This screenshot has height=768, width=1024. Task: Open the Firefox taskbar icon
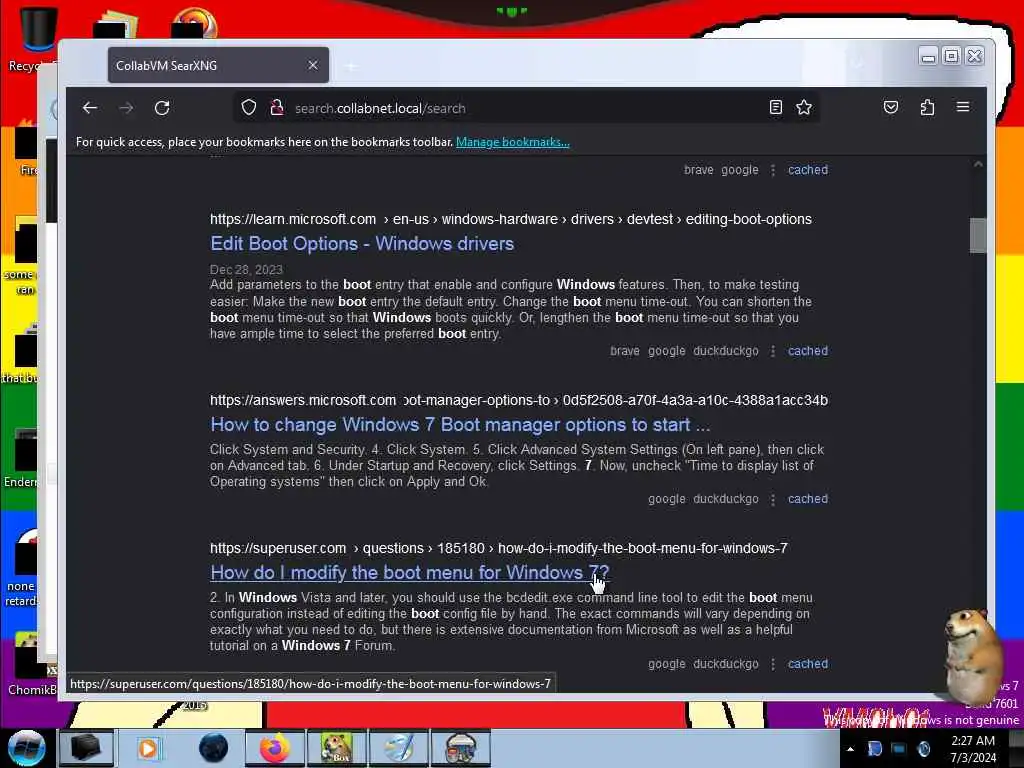[x=275, y=748]
